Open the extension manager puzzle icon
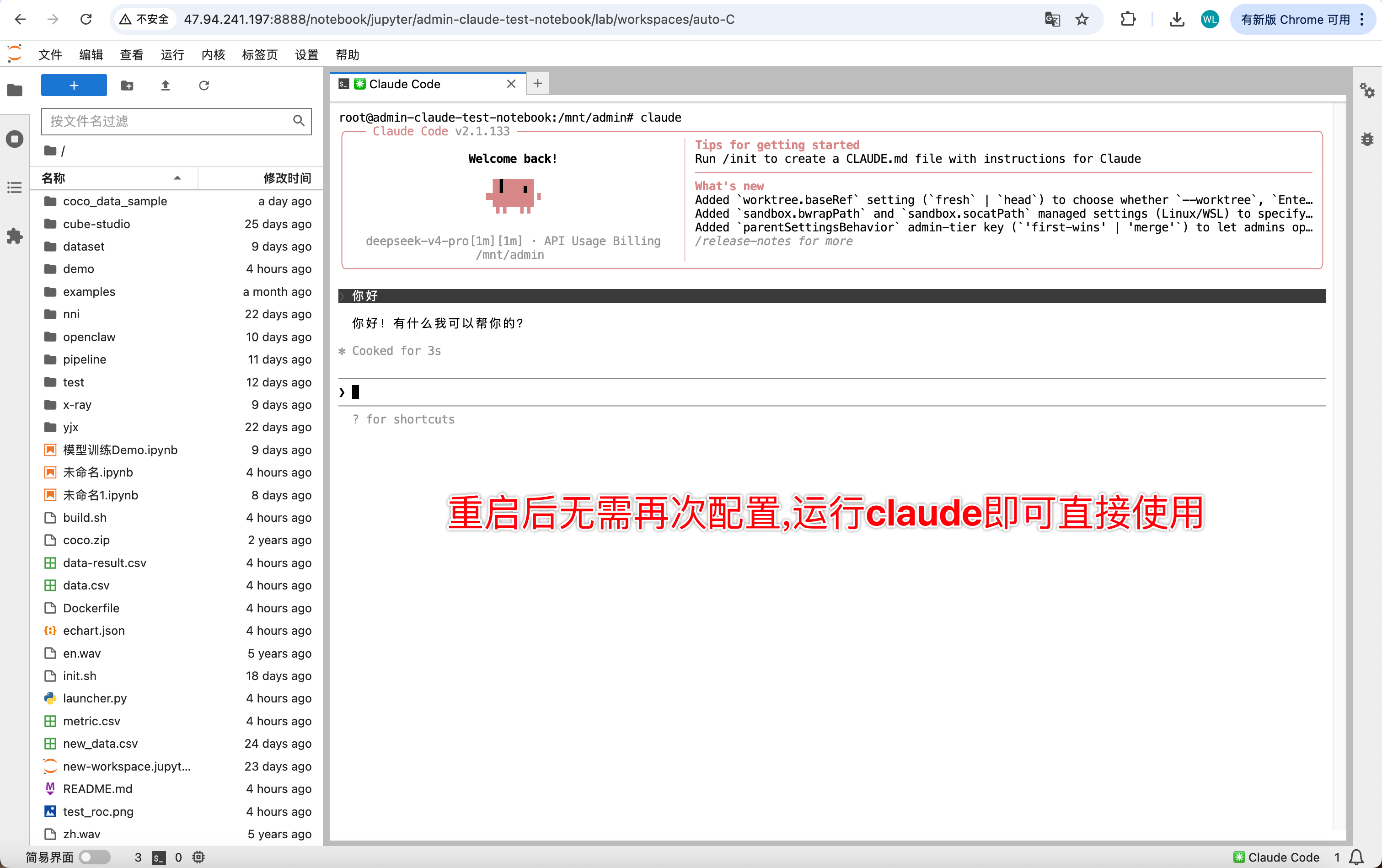The width and height of the screenshot is (1382, 868). coord(15,236)
